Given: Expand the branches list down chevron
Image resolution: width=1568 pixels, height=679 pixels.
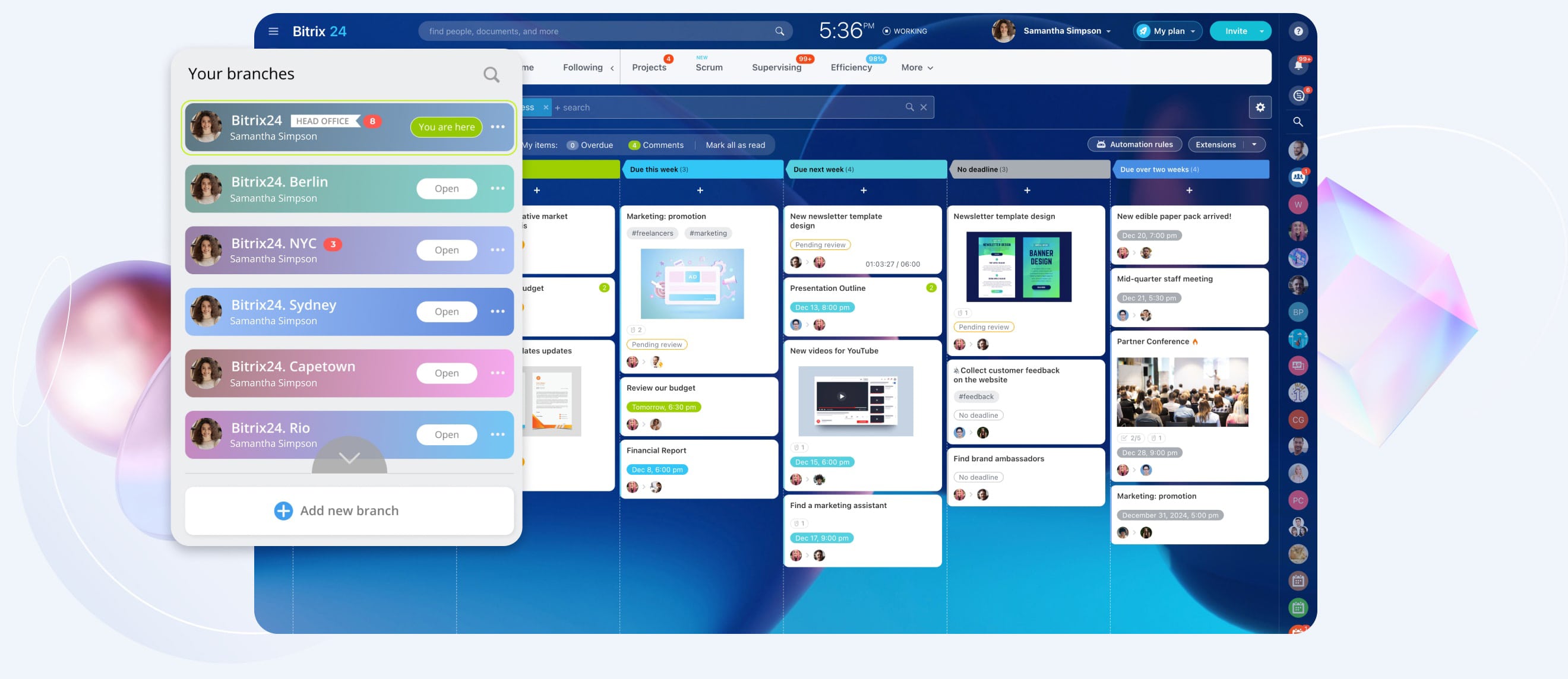Looking at the screenshot, I should click(349, 458).
